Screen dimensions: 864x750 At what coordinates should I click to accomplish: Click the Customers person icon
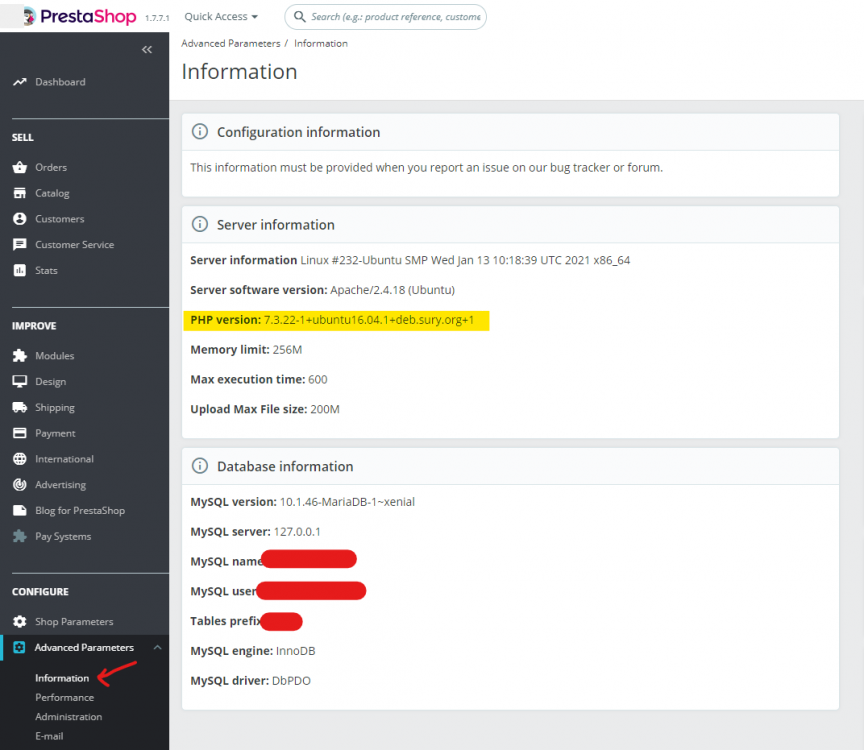20,219
